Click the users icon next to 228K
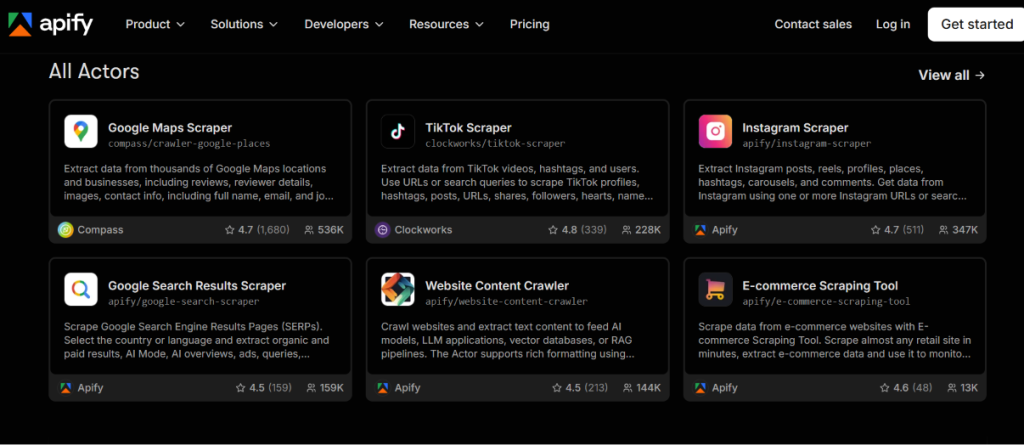This screenshot has height=445, width=1024. (627, 230)
